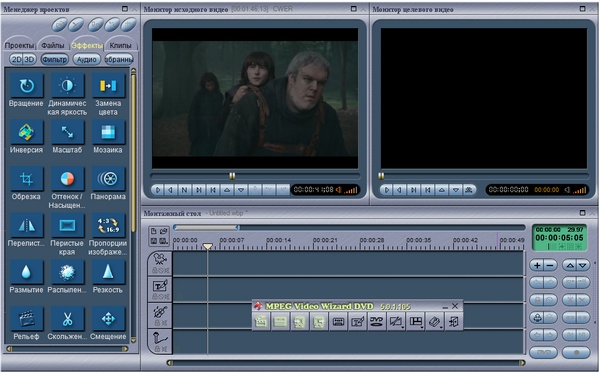
Task: Select the Вращение rotation effect icon
Action: (26, 86)
